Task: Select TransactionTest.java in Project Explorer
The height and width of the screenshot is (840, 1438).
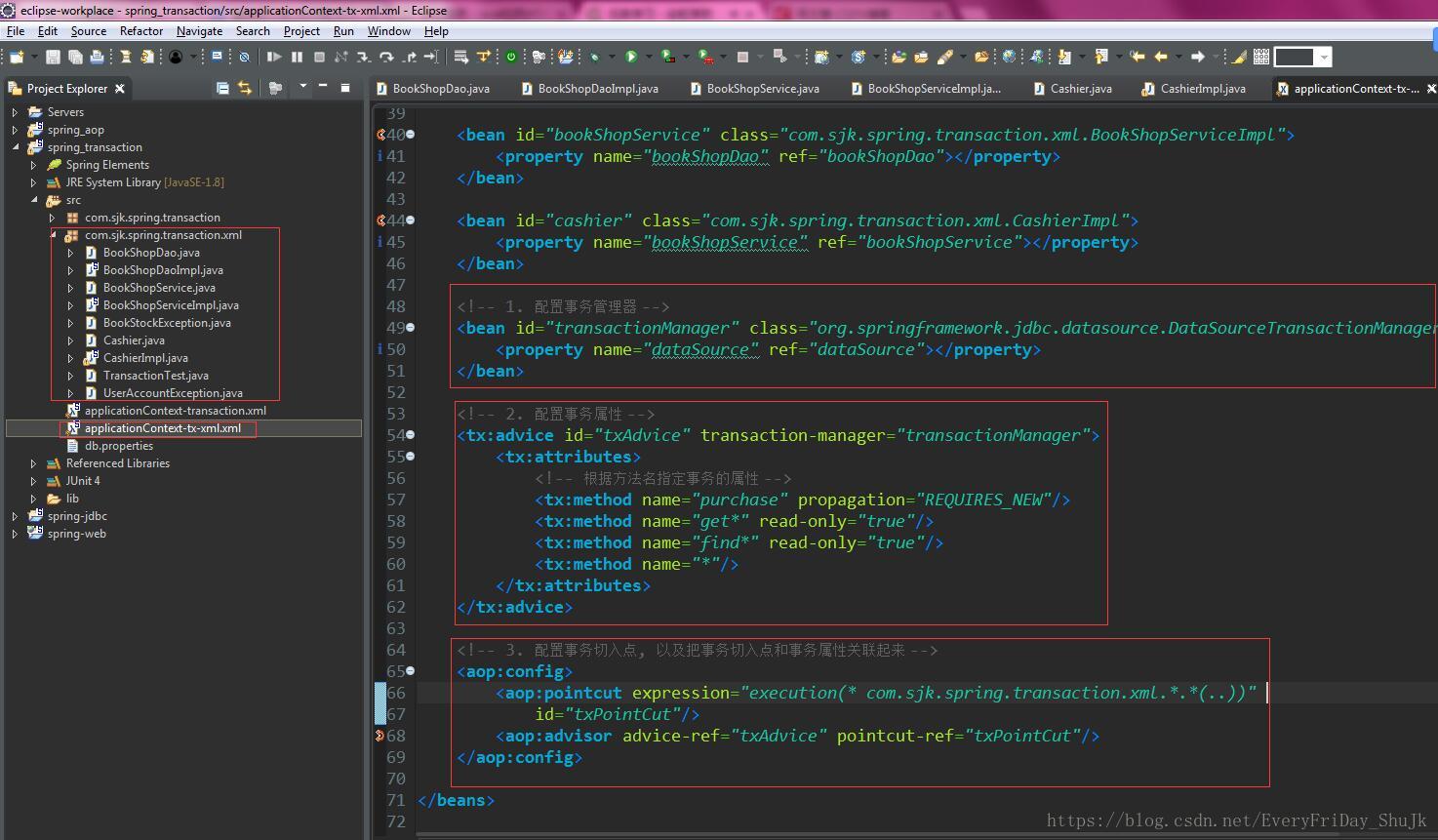Action: tap(156, 376)
